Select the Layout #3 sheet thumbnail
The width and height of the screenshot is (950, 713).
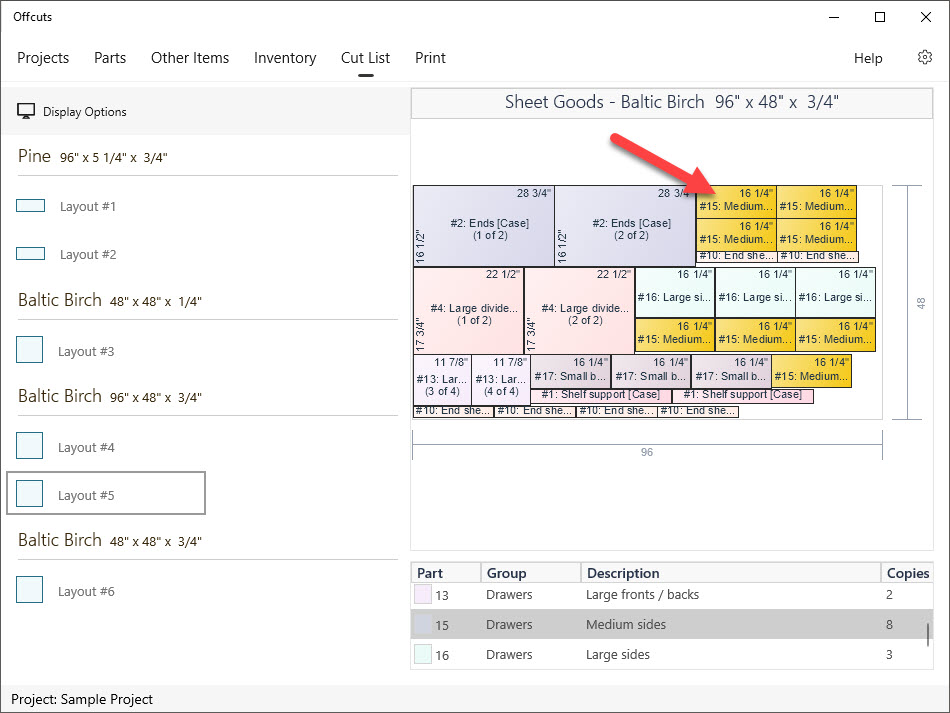(x=29, y=350)
